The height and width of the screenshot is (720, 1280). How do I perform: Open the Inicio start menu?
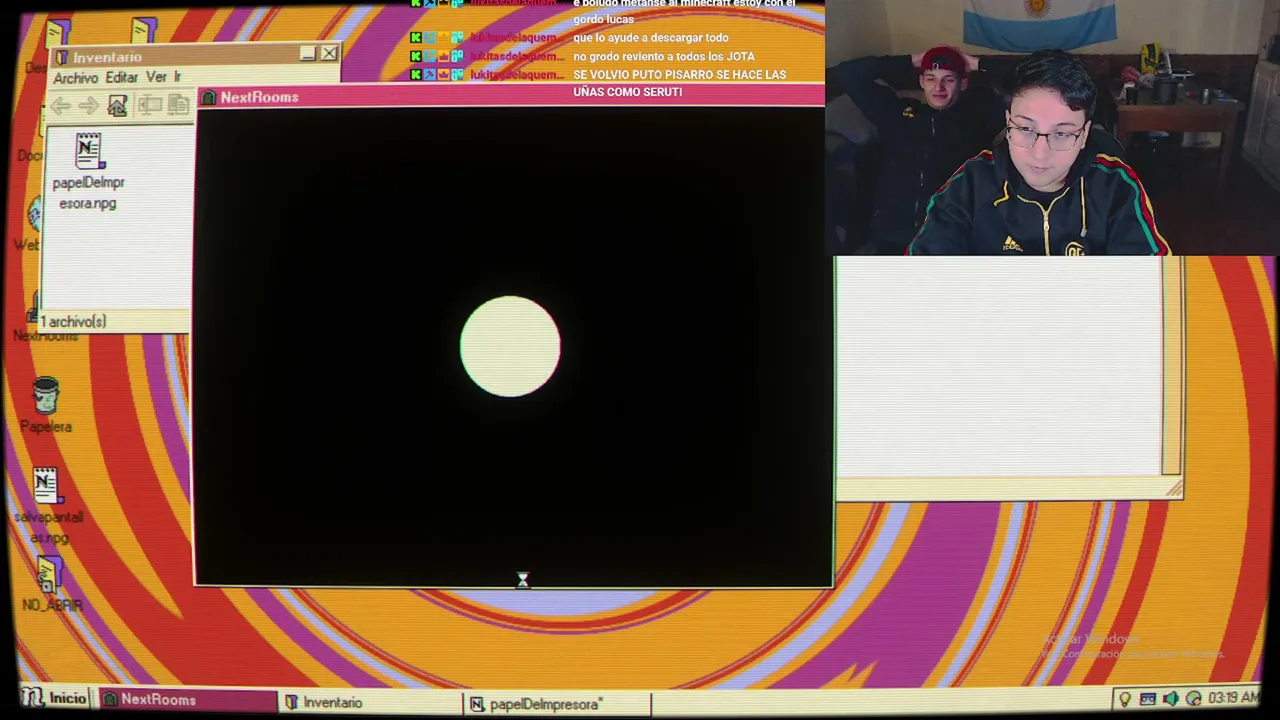[56, 698]
